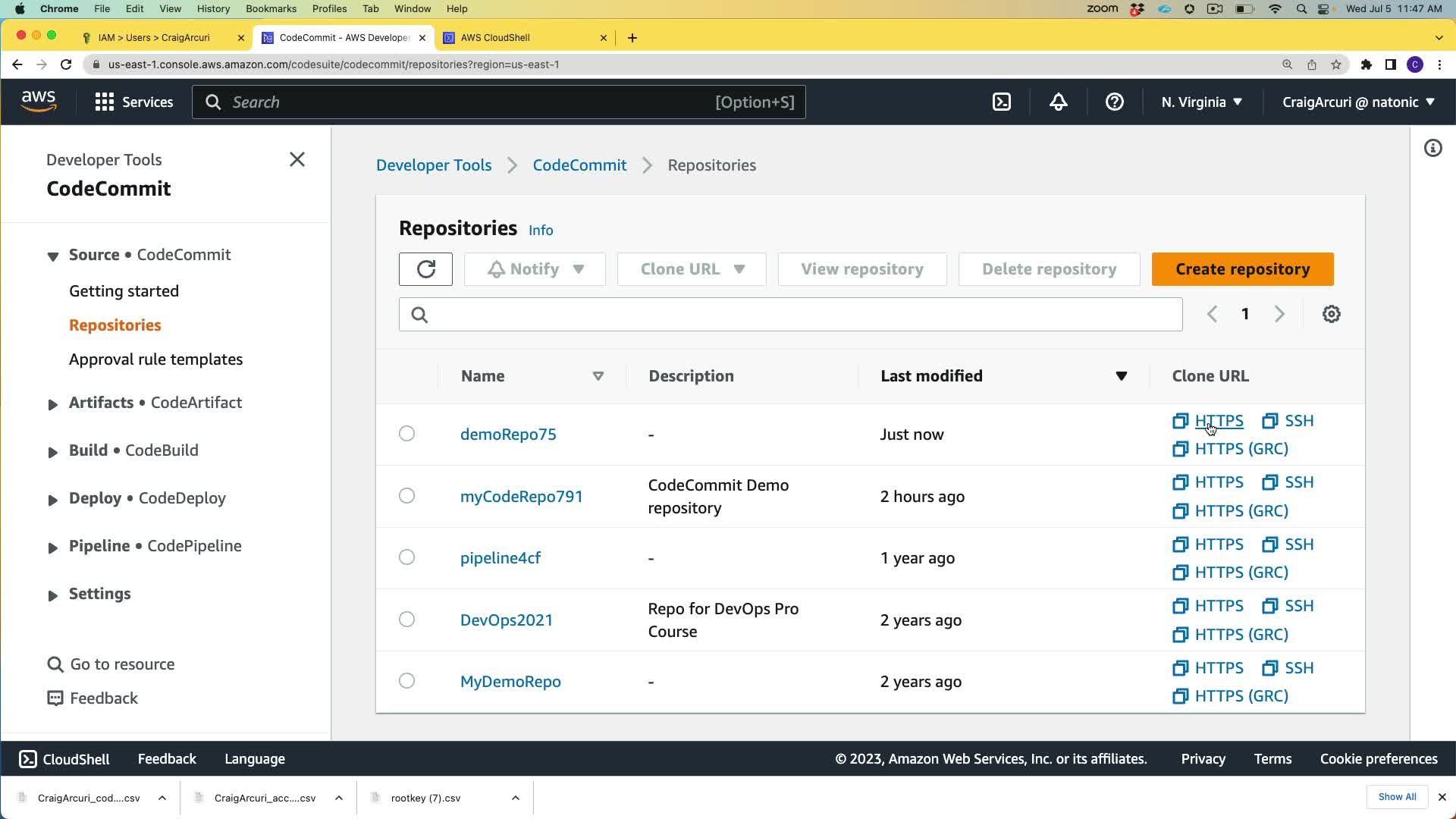Viewport: 1456px width, 819px height.
Task: Open the table preferences gear icon
Action: pyautogui.click(x=1331, y=314)
